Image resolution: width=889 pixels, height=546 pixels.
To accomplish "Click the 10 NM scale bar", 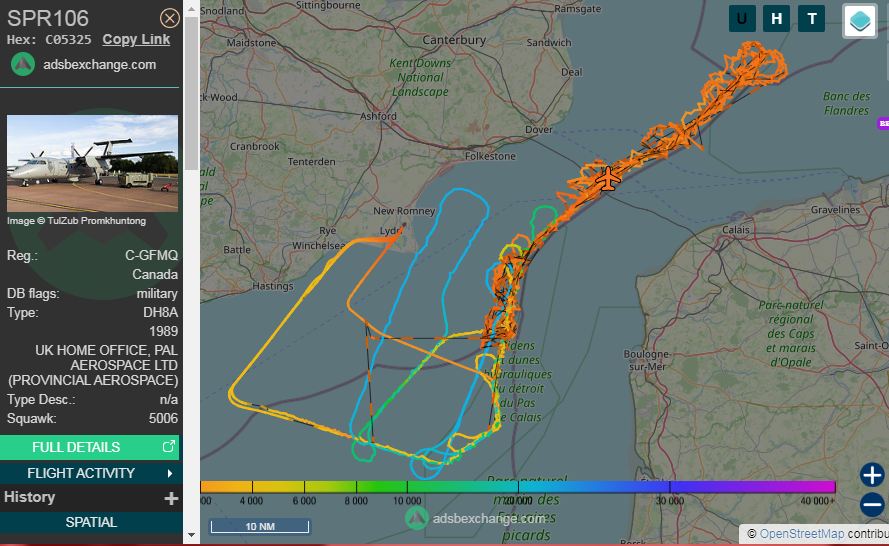I will (x=260, y=526).
